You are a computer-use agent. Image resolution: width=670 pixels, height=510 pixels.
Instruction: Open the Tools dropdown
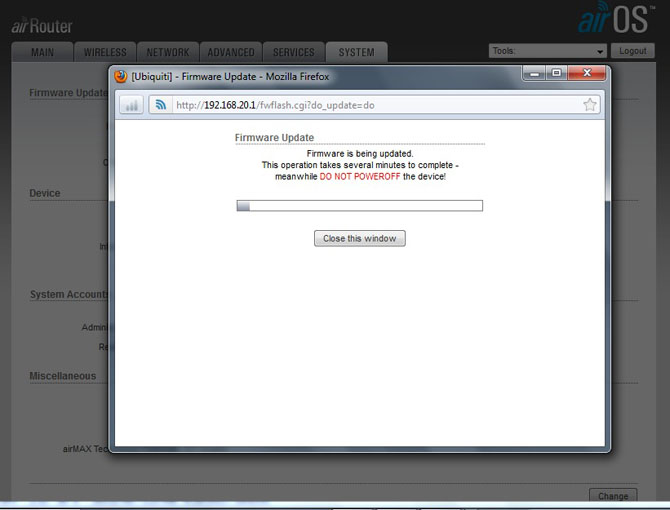(x=548, y=51)
